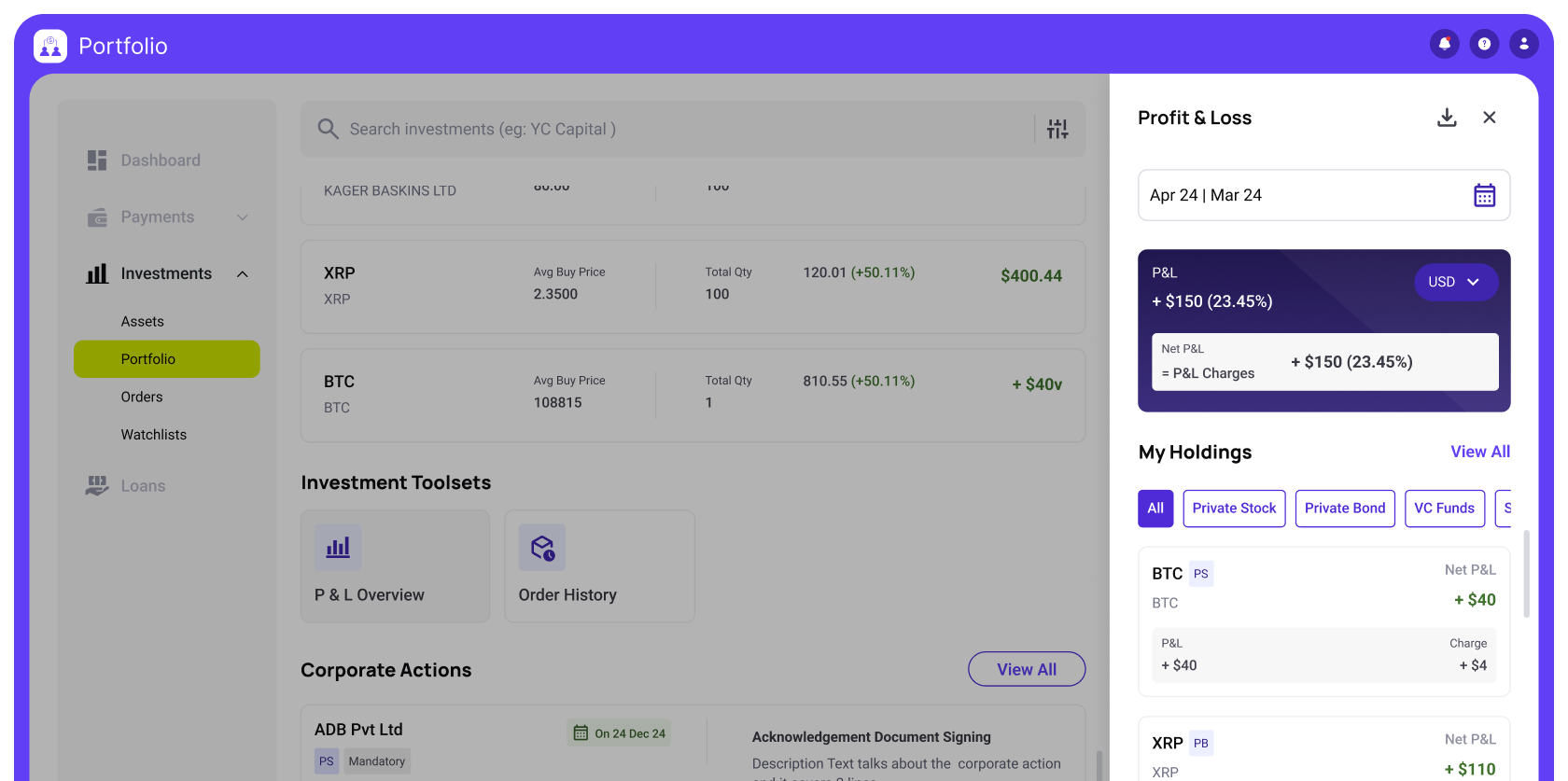Open the XRP investment row
The width and height of the screenshot is (1568, 781).
693,286
